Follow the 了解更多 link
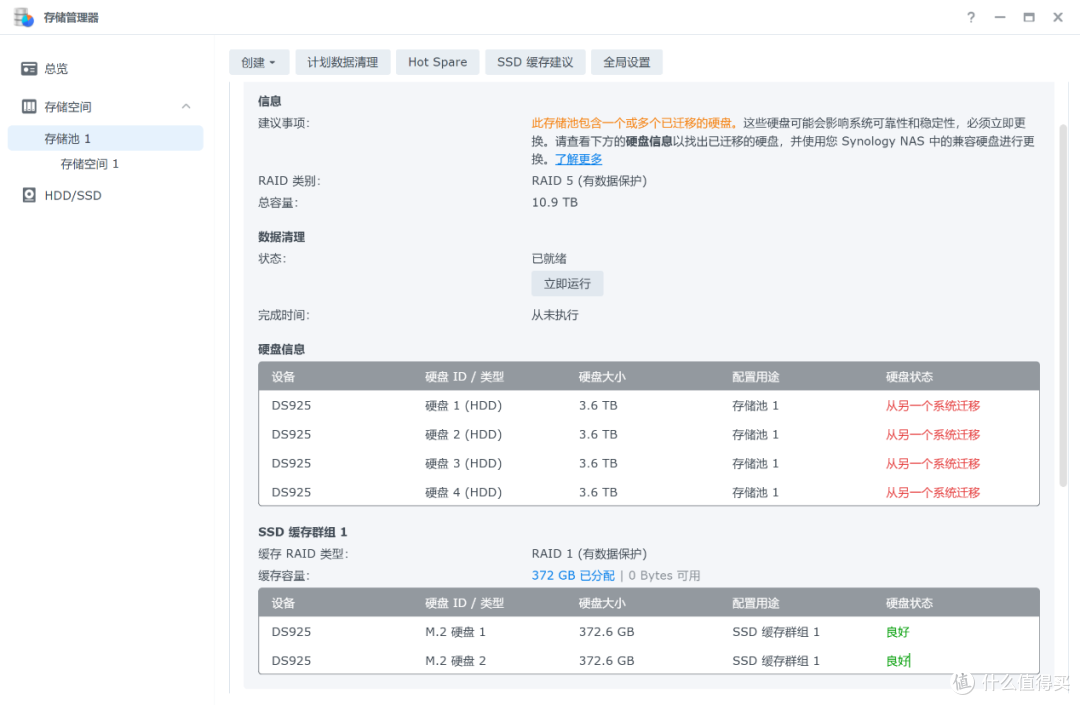Image resolution: width=1080 pixels, height=705 pixels. (579, 159)
